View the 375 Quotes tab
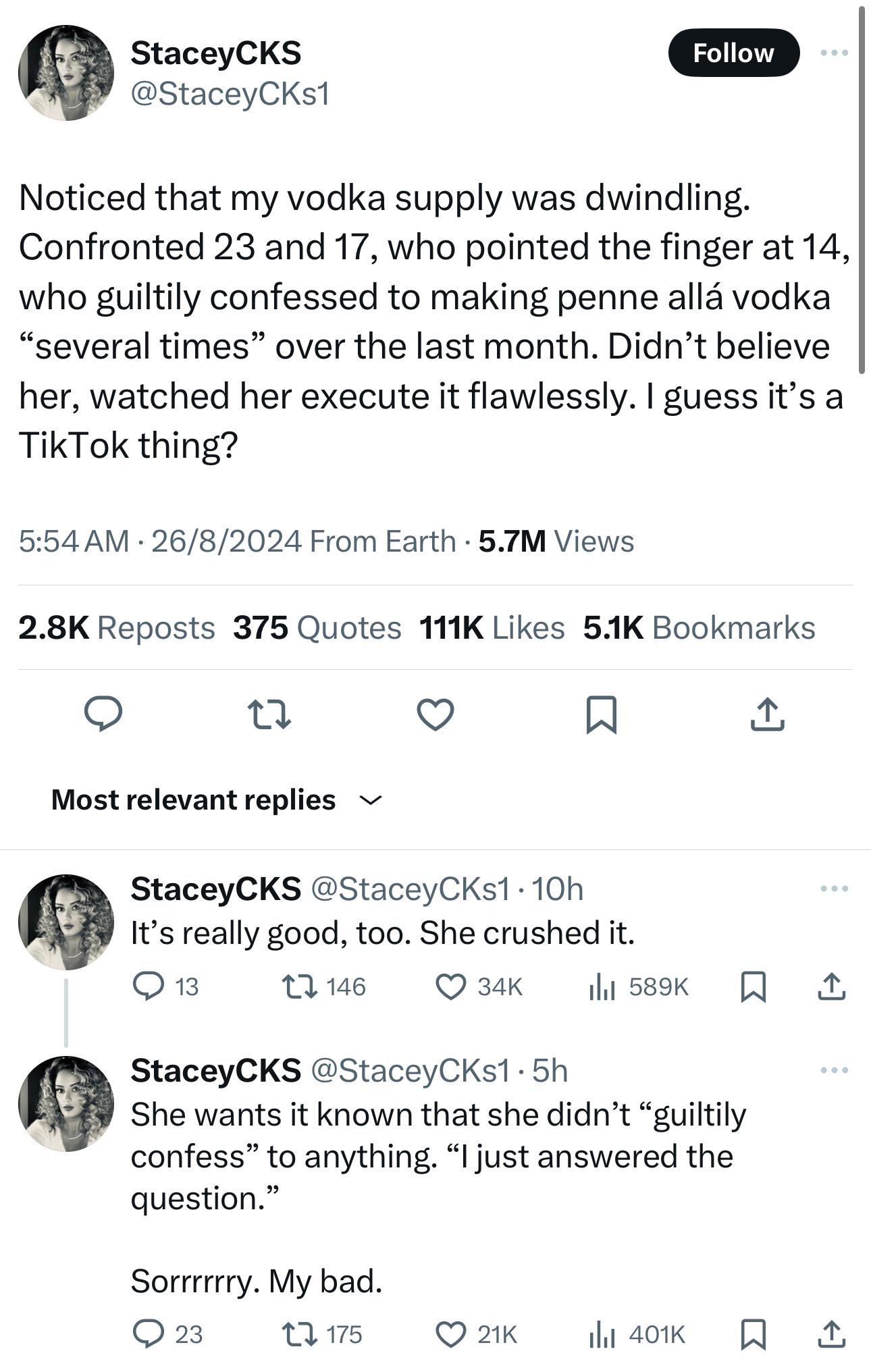 point(317,628)
